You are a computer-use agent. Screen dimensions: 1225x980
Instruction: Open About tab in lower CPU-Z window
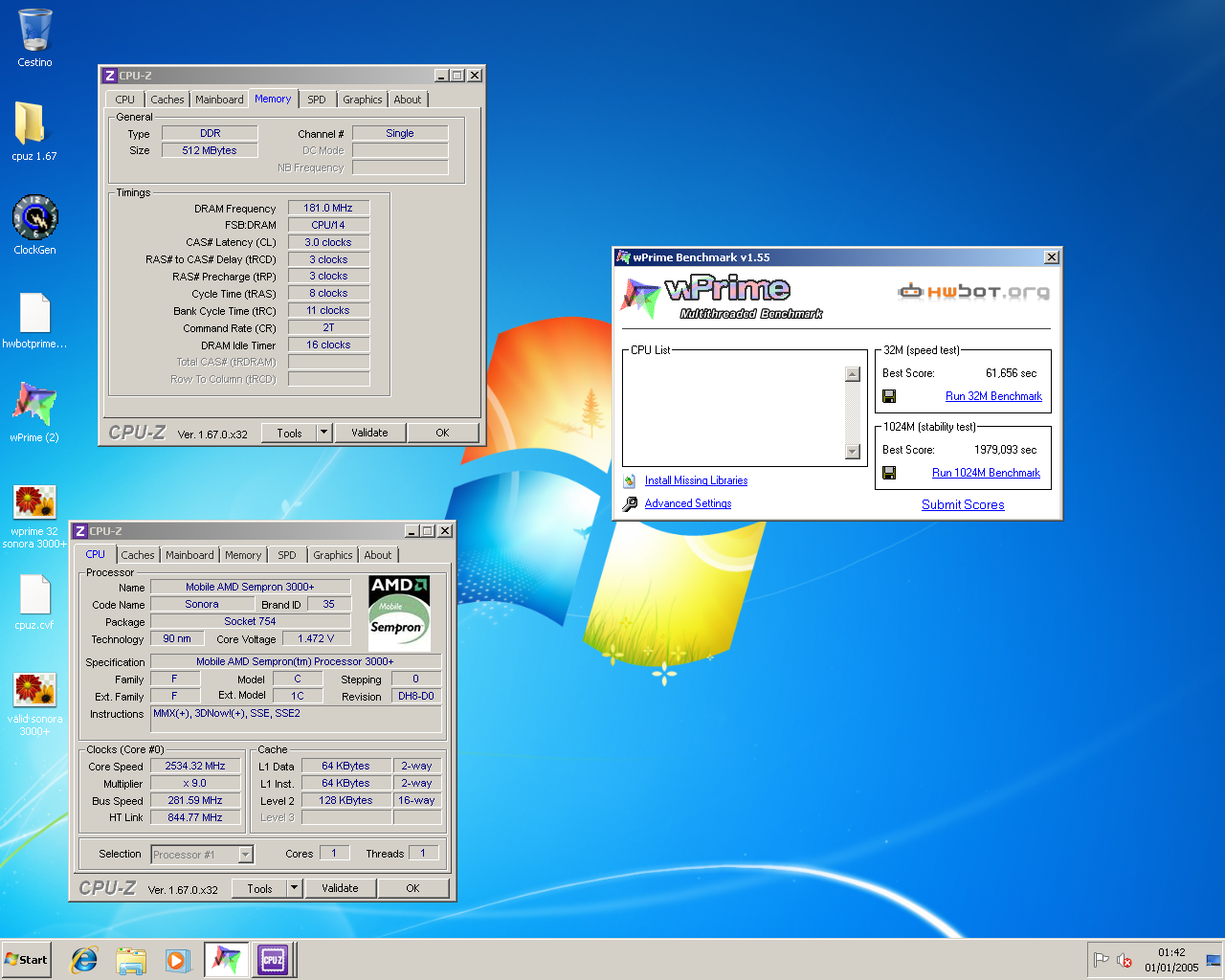(378, 555)
